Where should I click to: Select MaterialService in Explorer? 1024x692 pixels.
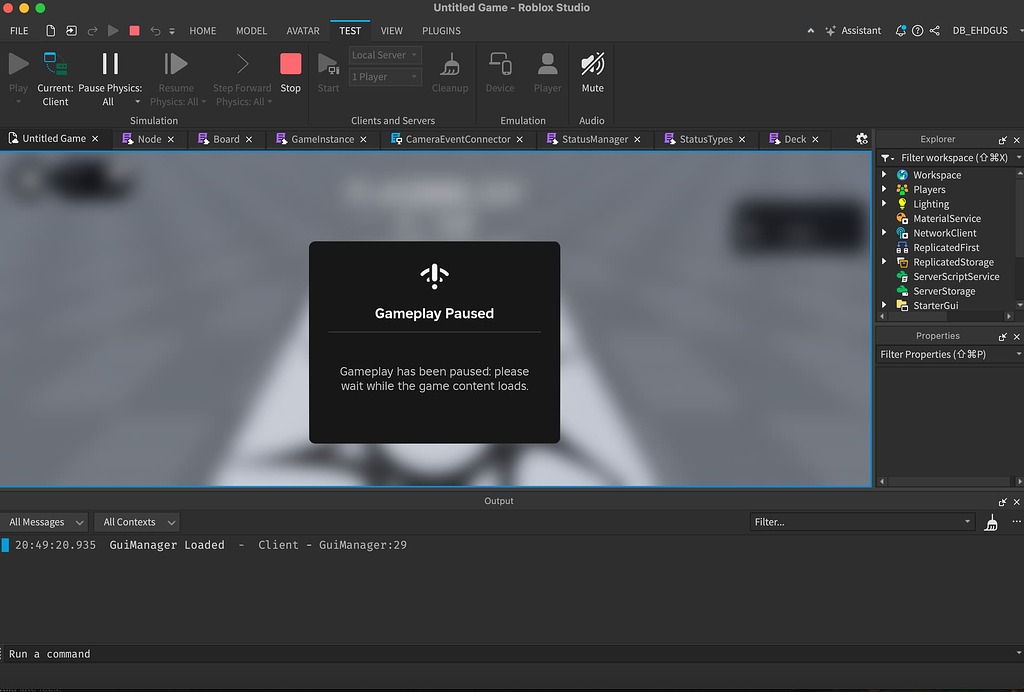(x=946, y=218)
